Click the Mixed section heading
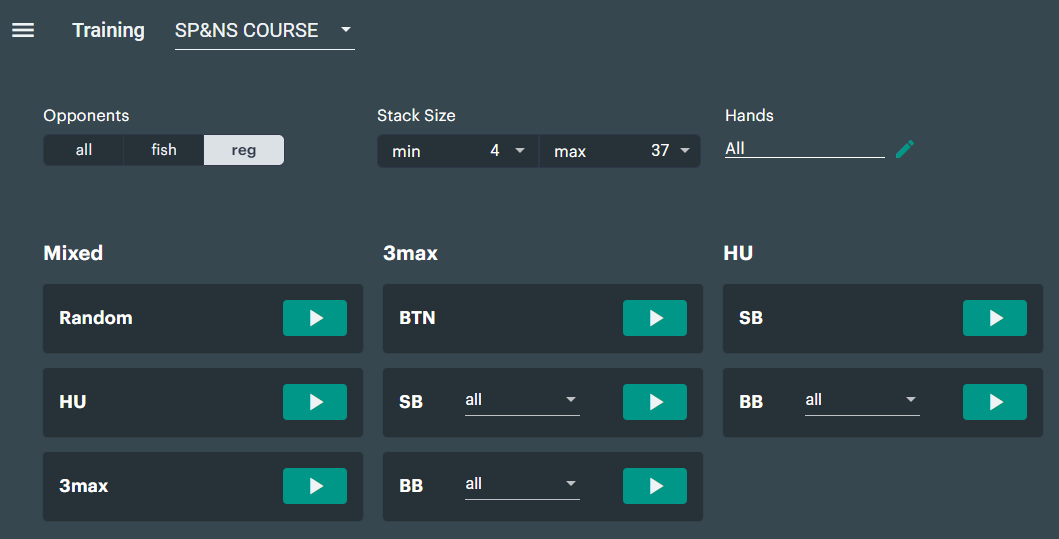Image resolution: width=1059 pixels, height=539 pixels. pyautogui.click(x=73, y=253)
